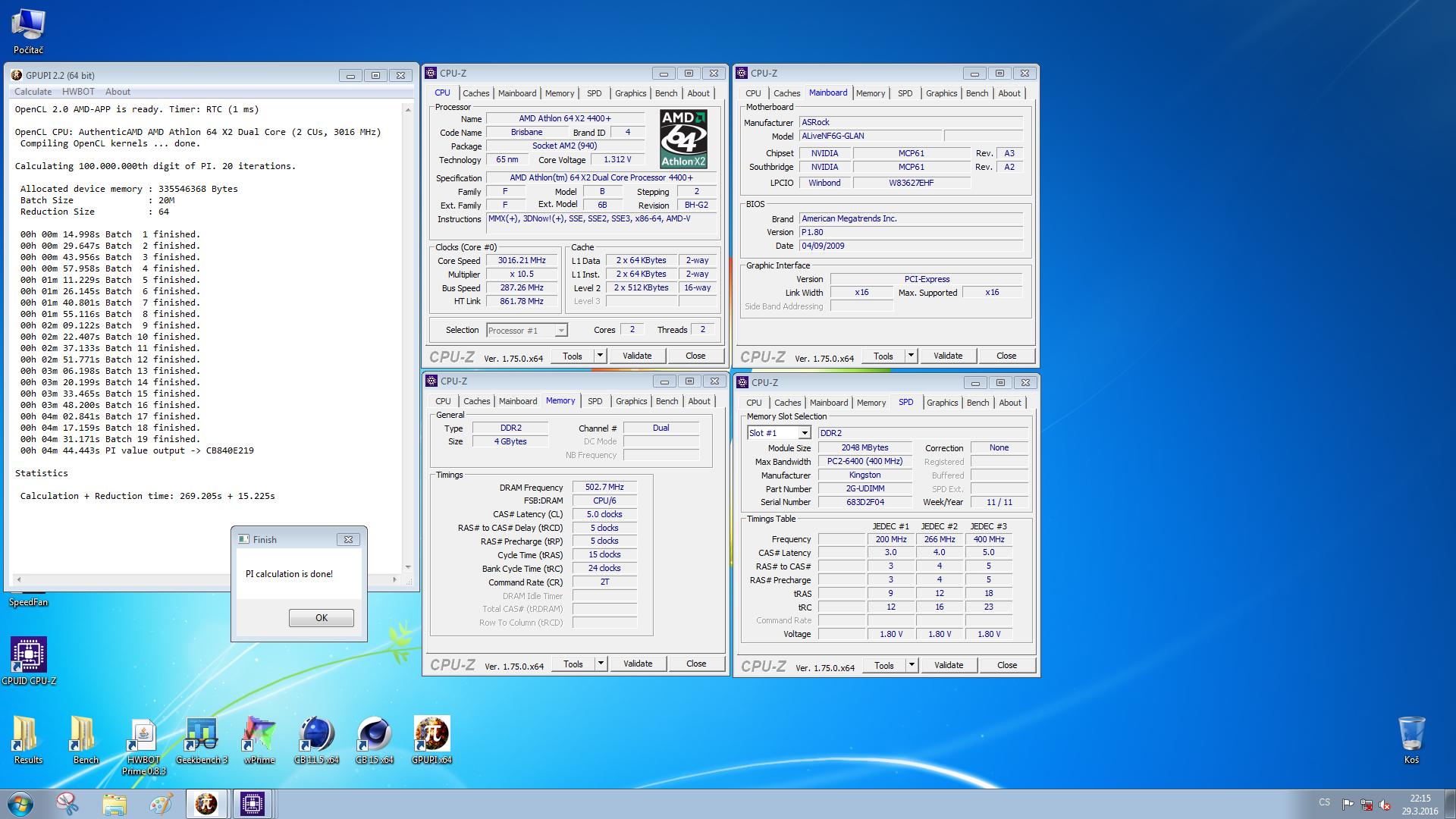Viewport: 1456px width, 819px height.
Task: Switch to Bench tab in Mainboard window
Action: click(x=977, y=93)
